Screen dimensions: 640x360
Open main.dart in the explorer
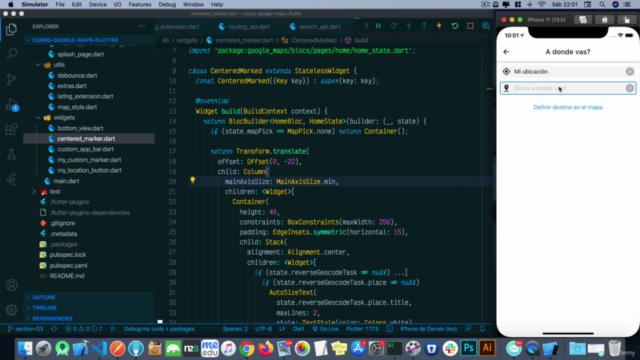(66, 181)
